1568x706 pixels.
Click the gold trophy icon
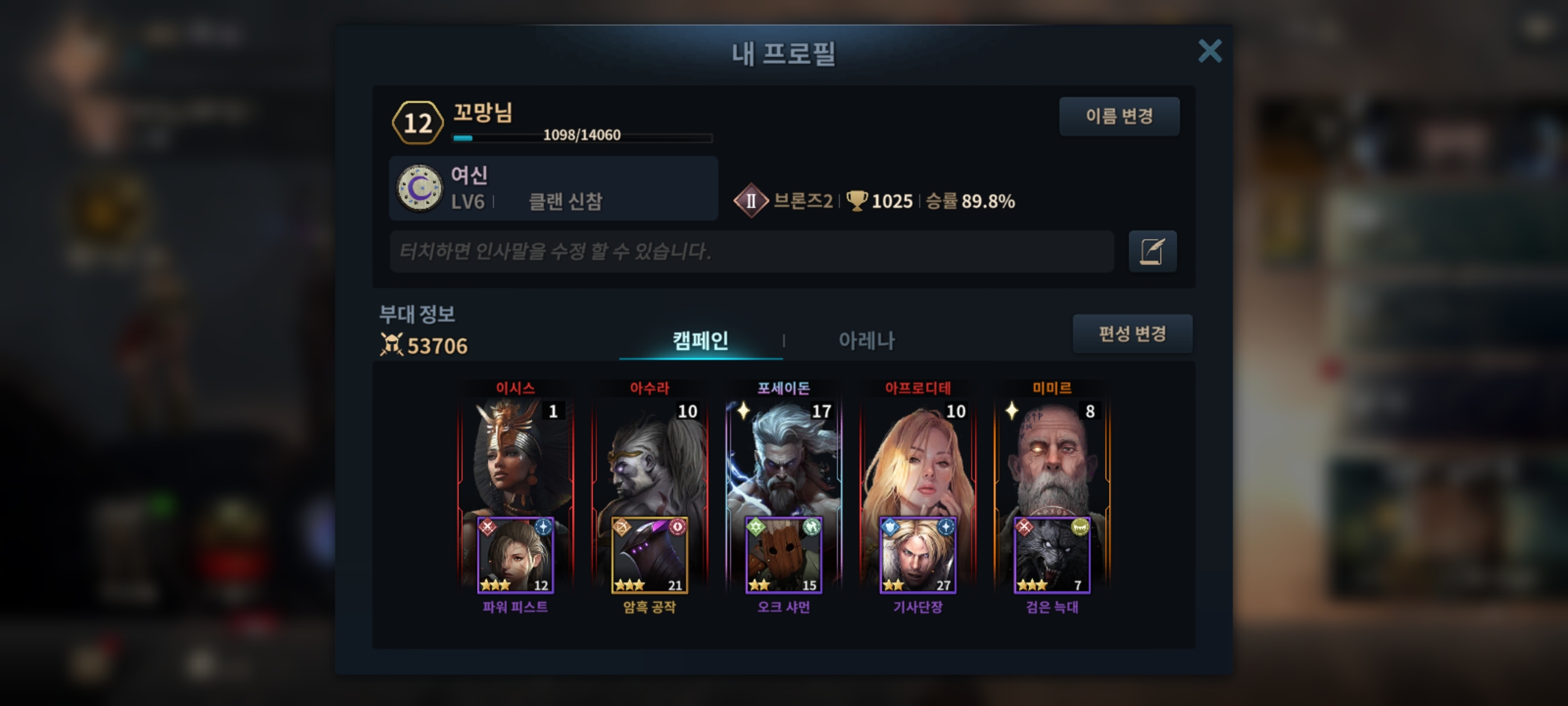(857, 201)
